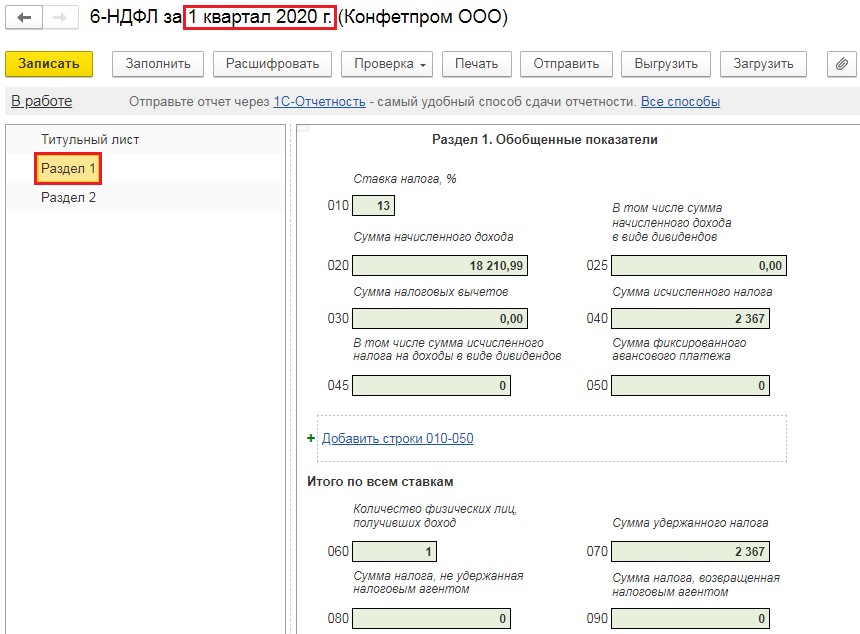Open the 1С-Отчетность link
Viewport: 860px width, 634px height.
319,101
